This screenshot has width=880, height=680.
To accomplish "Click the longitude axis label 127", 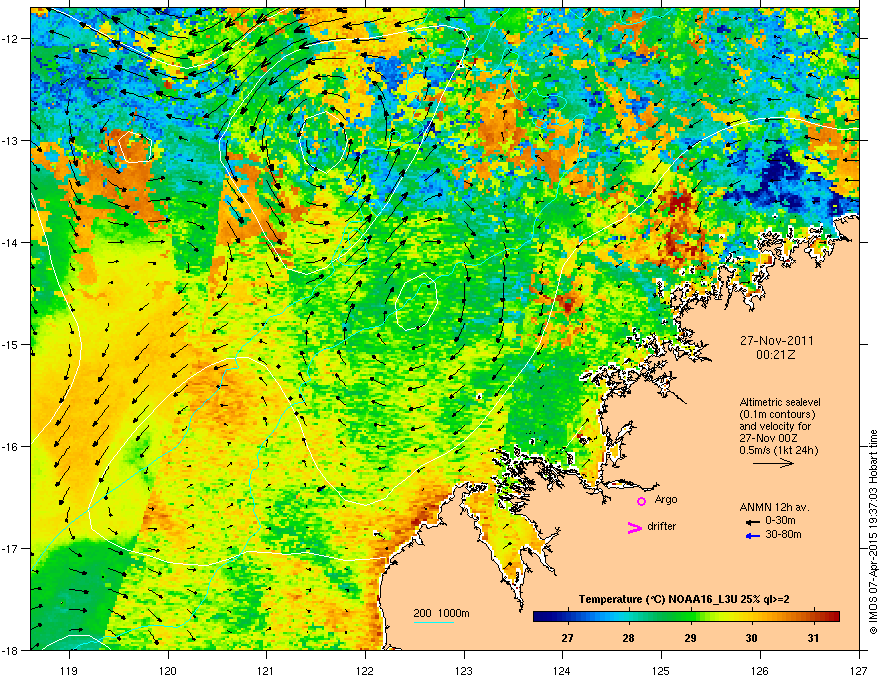I will pos(859,670).
